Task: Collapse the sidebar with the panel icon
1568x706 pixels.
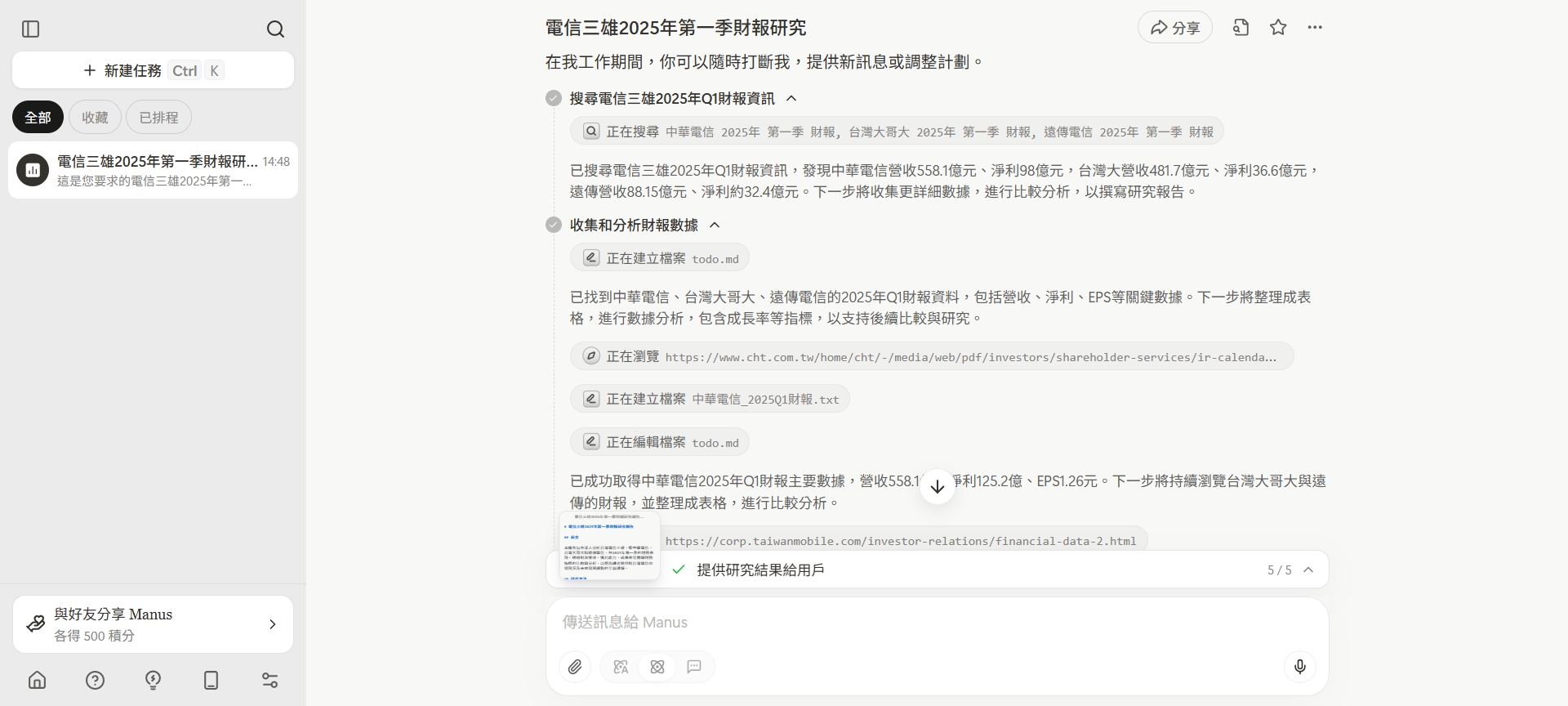Action: 31,29
